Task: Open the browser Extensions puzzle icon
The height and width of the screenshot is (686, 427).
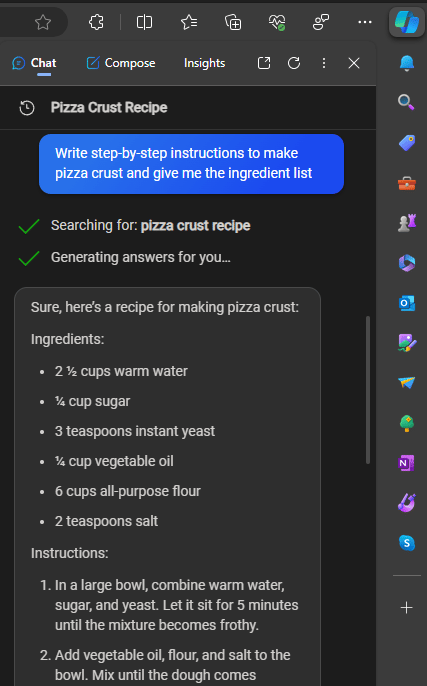Action: coord(96,22)
